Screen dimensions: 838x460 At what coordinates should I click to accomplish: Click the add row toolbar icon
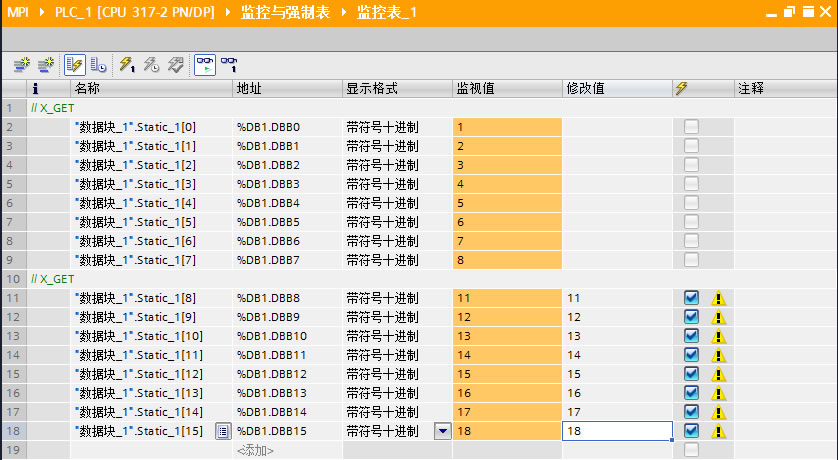[44, 65]
